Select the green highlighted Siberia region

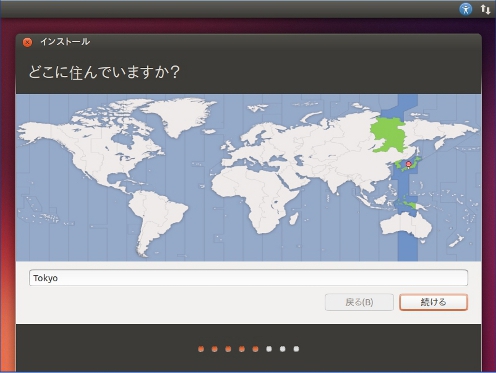(x=388, y=135)
